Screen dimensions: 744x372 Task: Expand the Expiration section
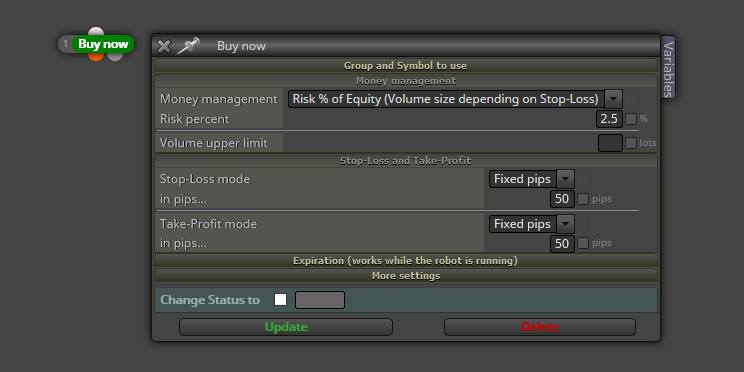click(x=406, y=260)
